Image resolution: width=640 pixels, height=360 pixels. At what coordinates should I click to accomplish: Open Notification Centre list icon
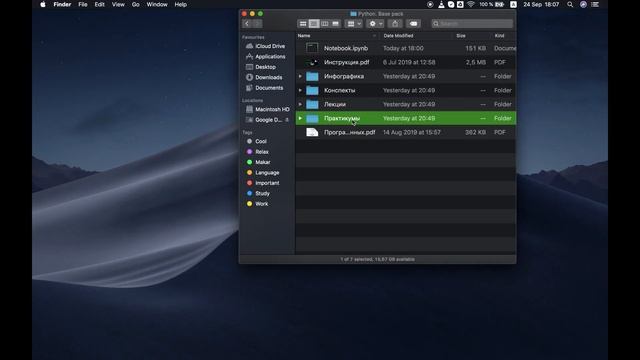[595, 4]
